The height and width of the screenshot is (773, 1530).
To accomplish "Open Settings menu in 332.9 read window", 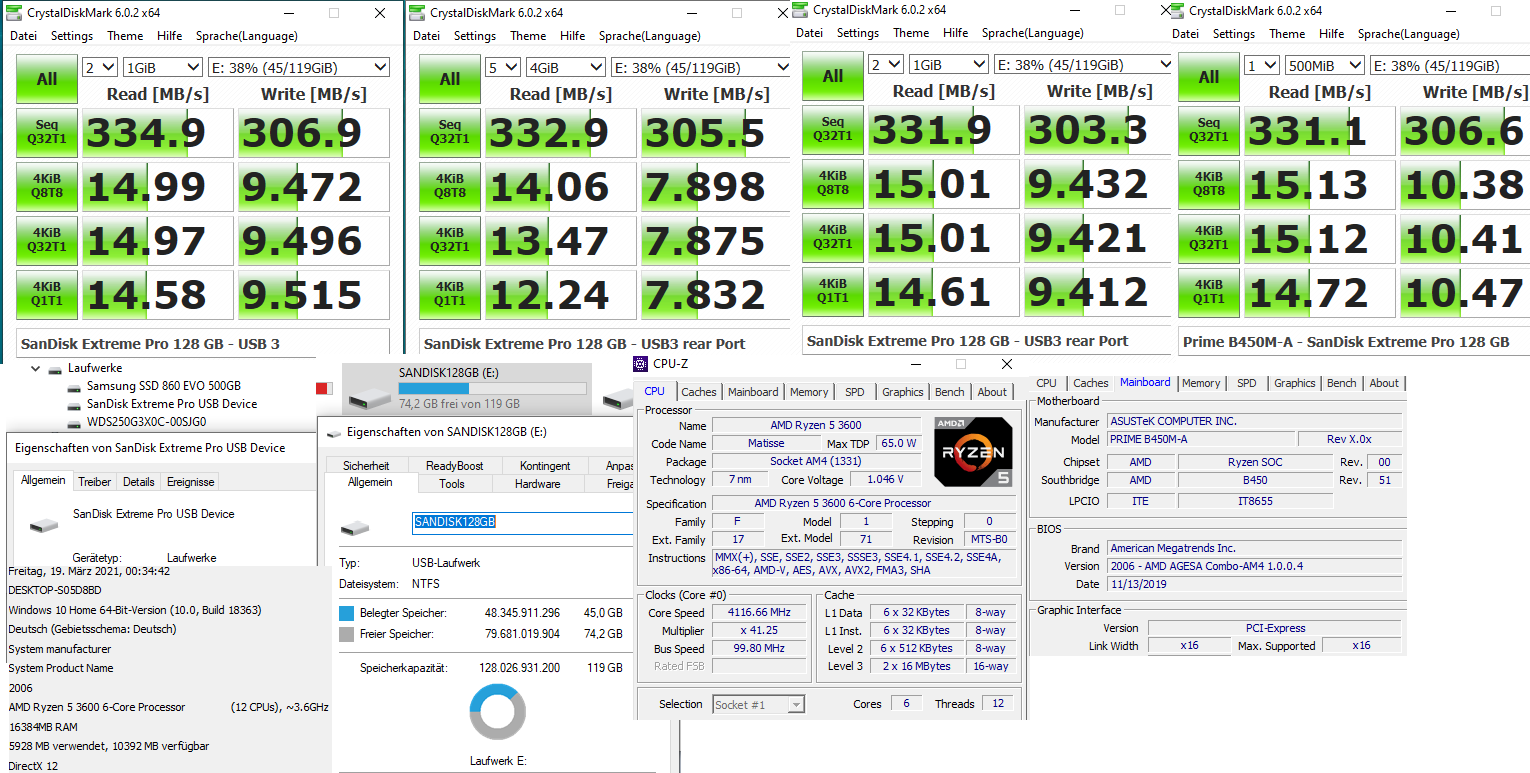I will [x=475, y=36].
